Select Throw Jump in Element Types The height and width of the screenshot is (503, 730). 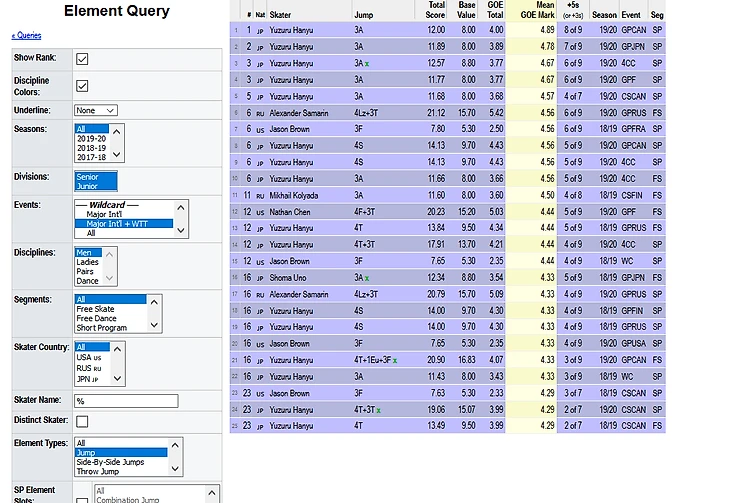pos(100,470)
